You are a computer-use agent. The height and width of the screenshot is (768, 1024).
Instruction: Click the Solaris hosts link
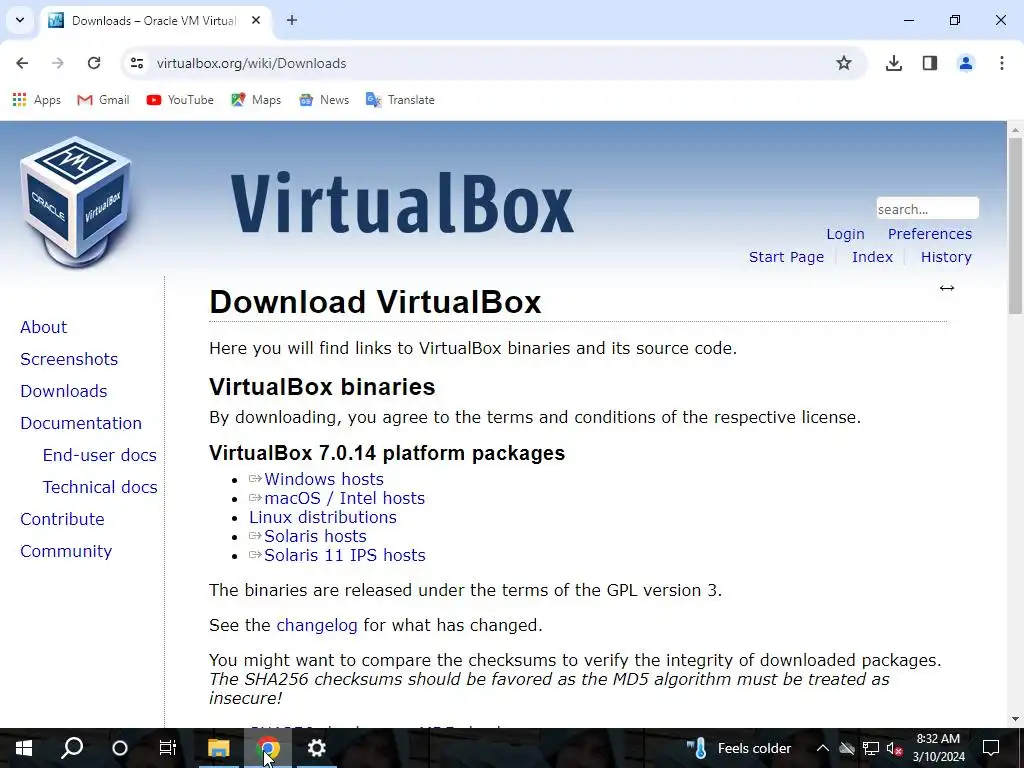pyautogui.click(x=315, y=536)
